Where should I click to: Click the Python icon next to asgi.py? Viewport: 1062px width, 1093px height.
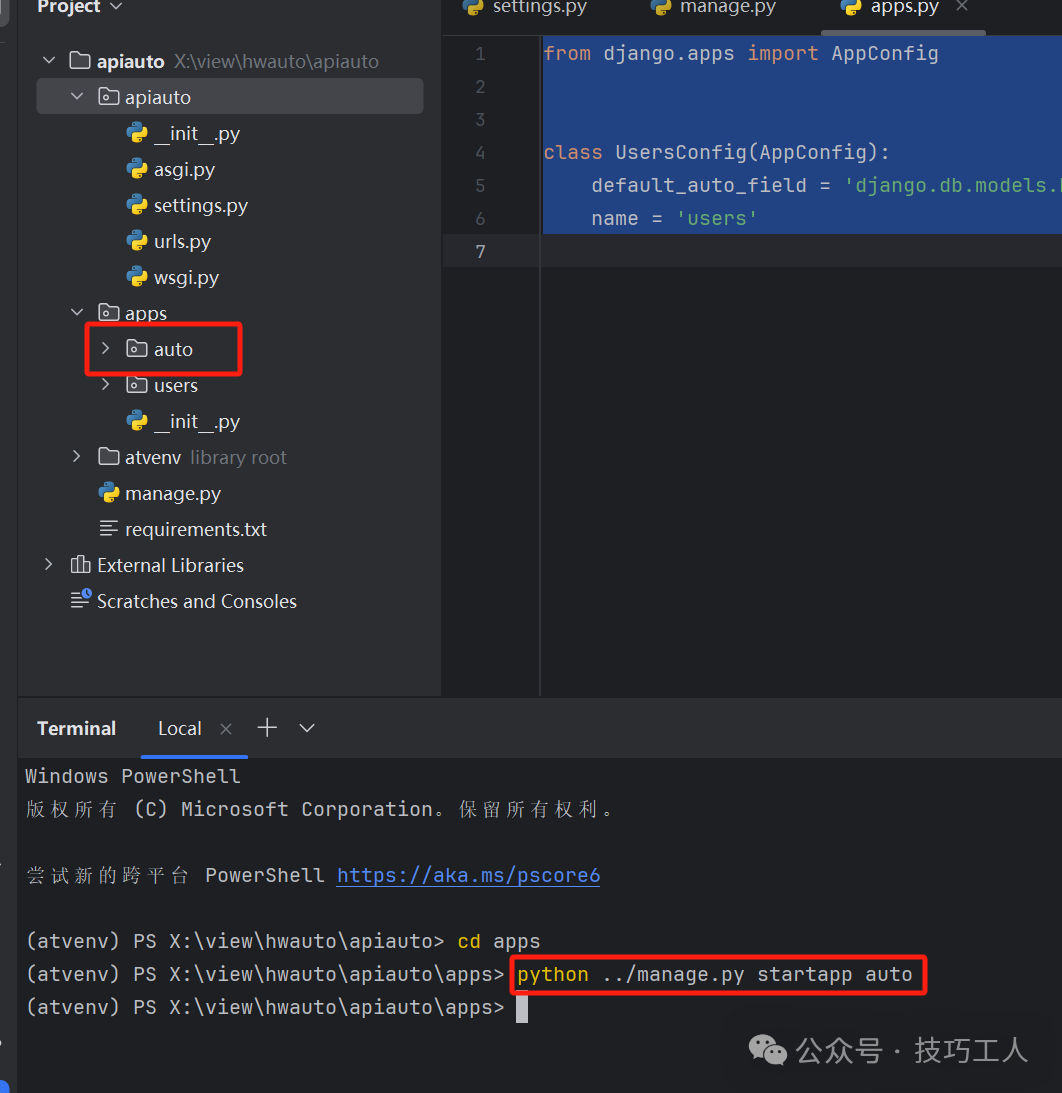tap(137, 169)
